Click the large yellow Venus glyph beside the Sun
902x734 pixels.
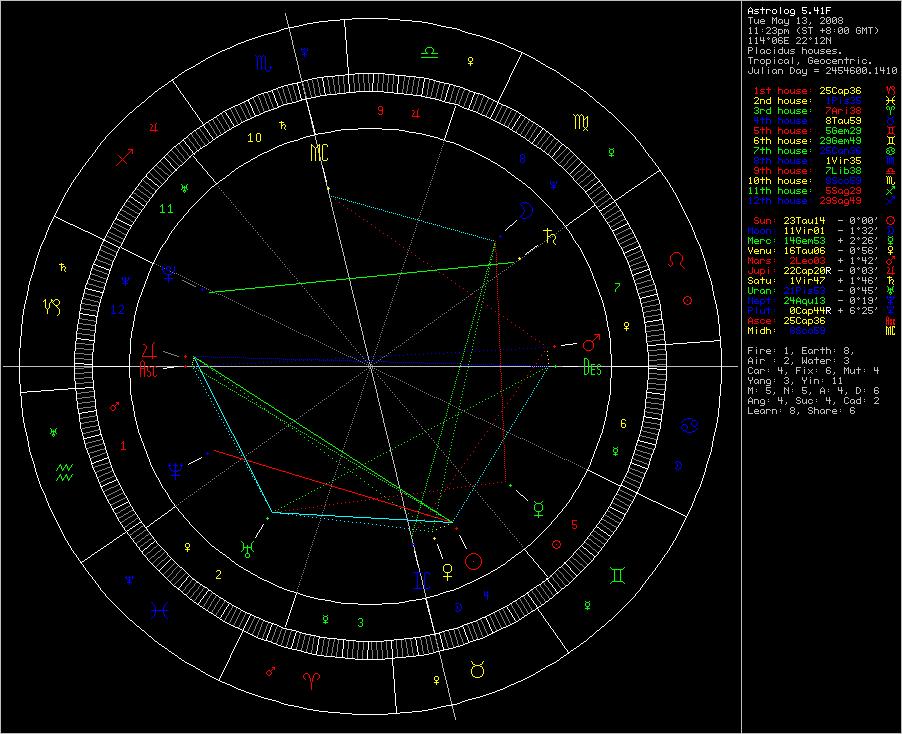pyautogui.click(x=447, y=570)
